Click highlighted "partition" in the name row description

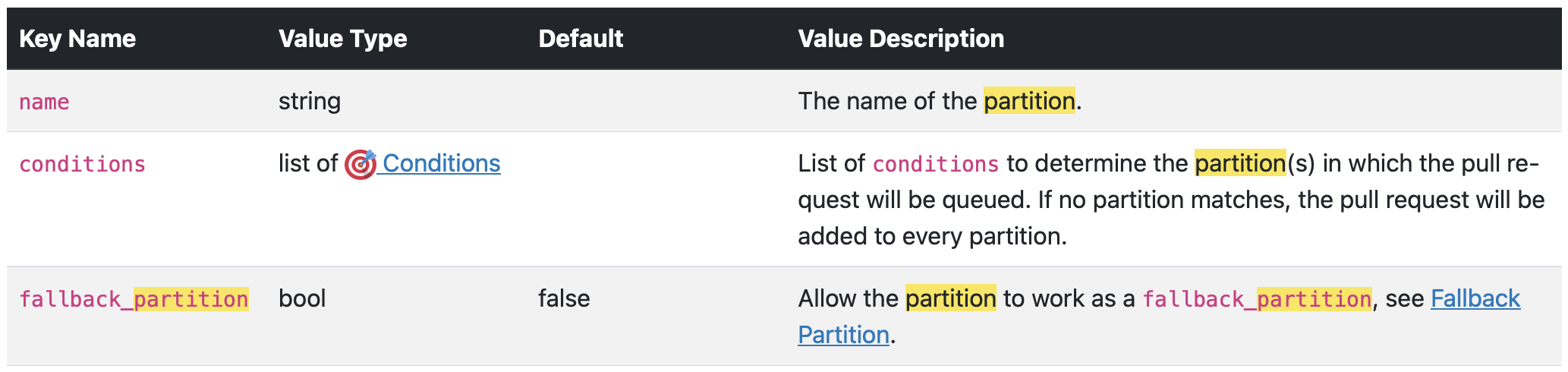(1029, 101)
